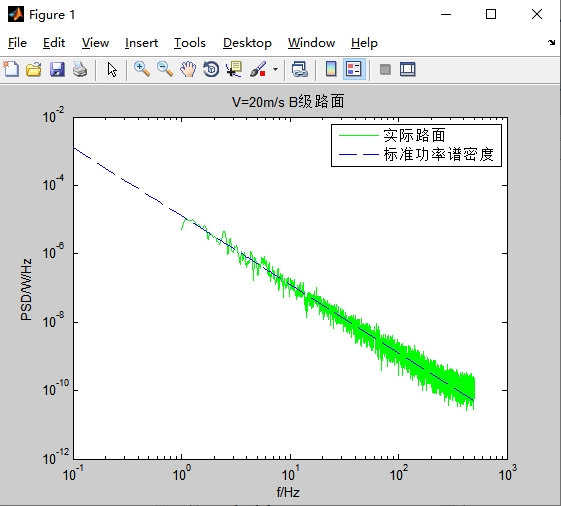Open the View menu
Image resolution: width=561 pixels, height=506 pixels.
(95, 43)
